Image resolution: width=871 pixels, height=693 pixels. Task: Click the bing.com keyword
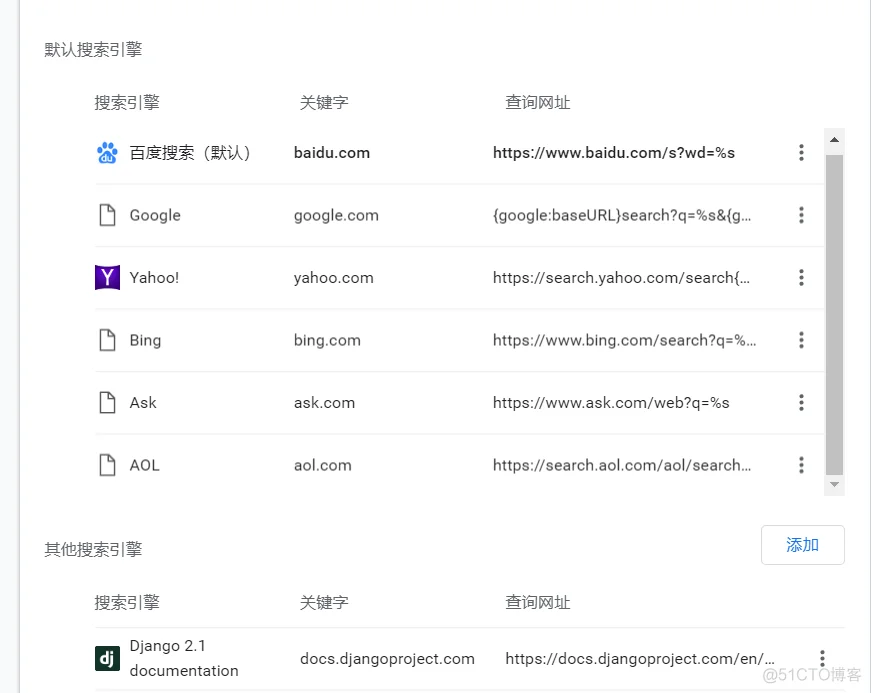click(x=327, y=340)
